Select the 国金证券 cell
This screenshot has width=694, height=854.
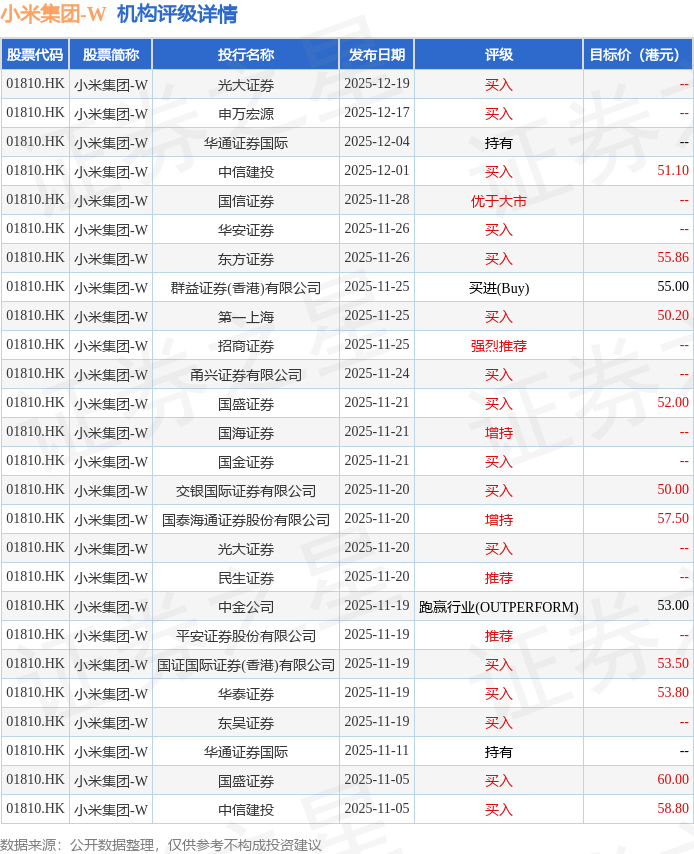click(246, 462)
